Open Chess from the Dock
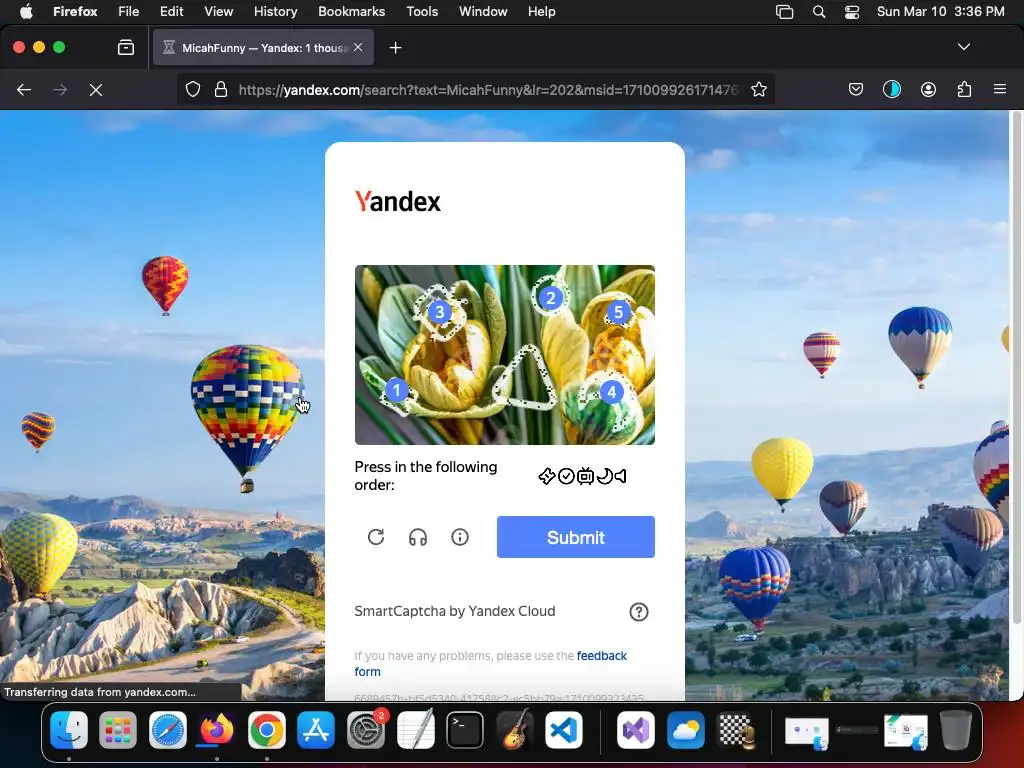Image resolution: width=1024 pixels, height=768 pixels. click(735, 729)
